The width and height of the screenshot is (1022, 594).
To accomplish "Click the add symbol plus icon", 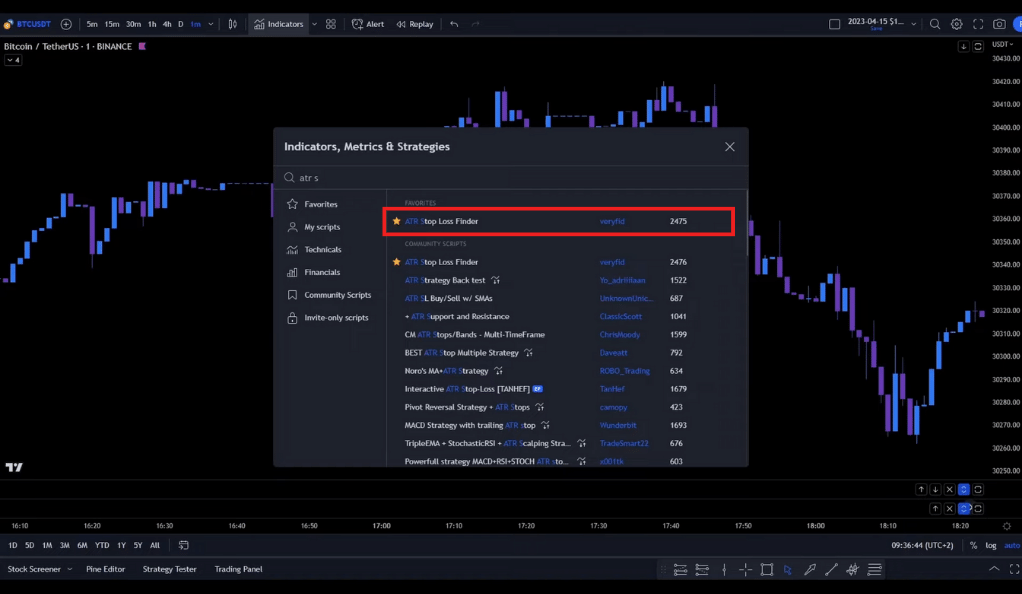I will pos(66,24).
